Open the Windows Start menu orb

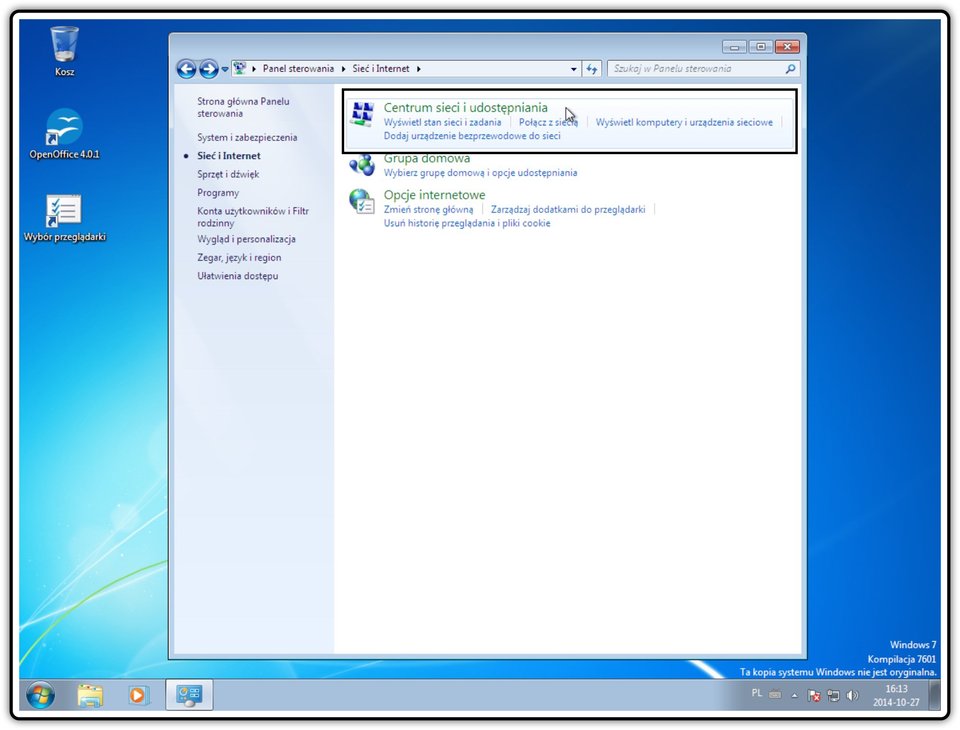click(41, 695)
